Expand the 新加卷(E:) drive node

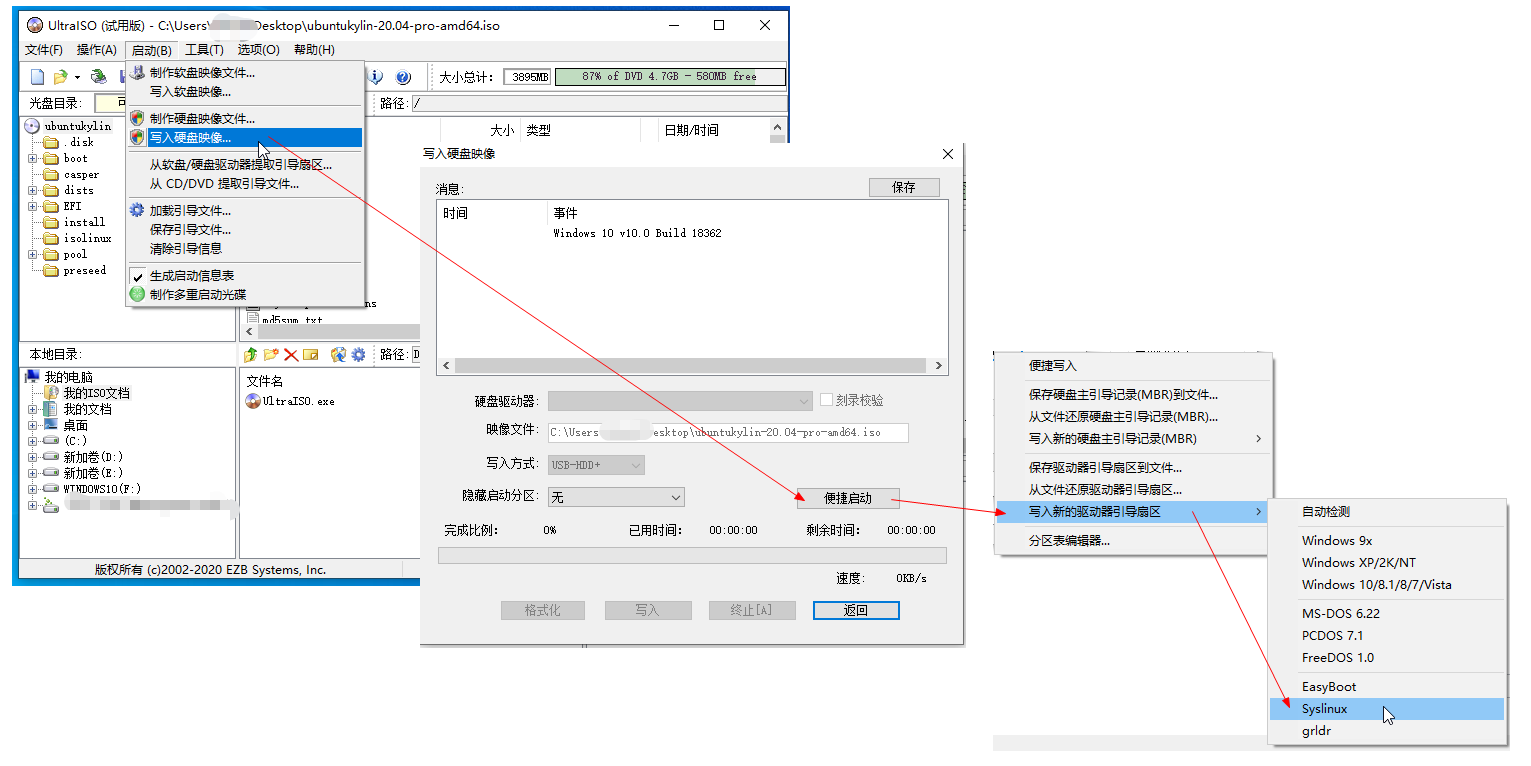(33, 473)
